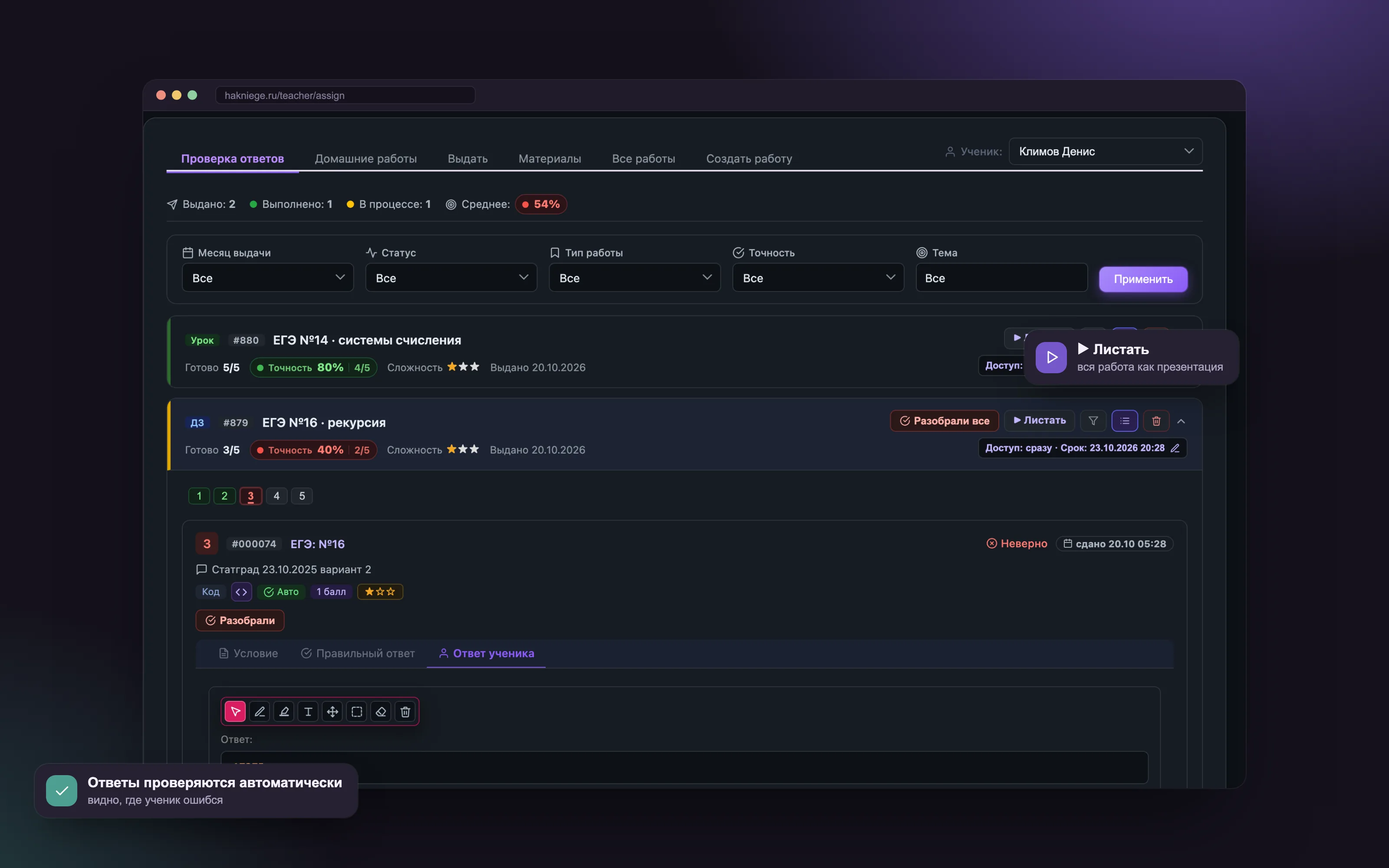Select the move arrows tool
1389x868 pixels.
332,712
